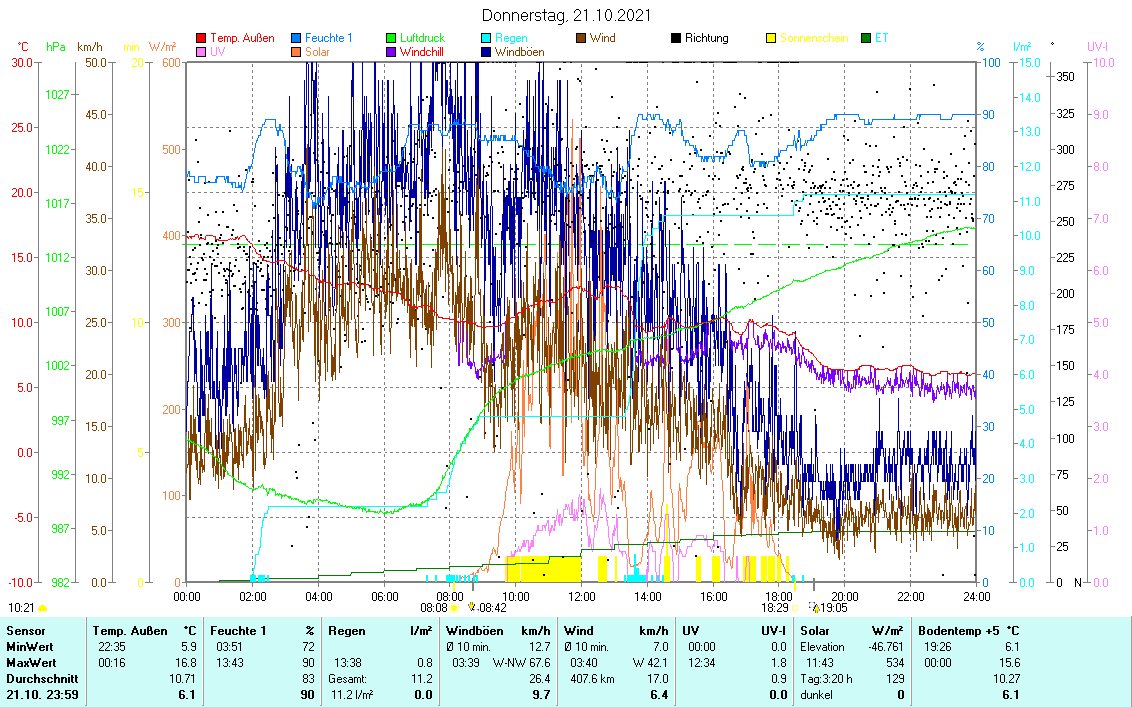1132x707 pixels.
Task: Click the MaxWert row label
Action: click(31, 663)
